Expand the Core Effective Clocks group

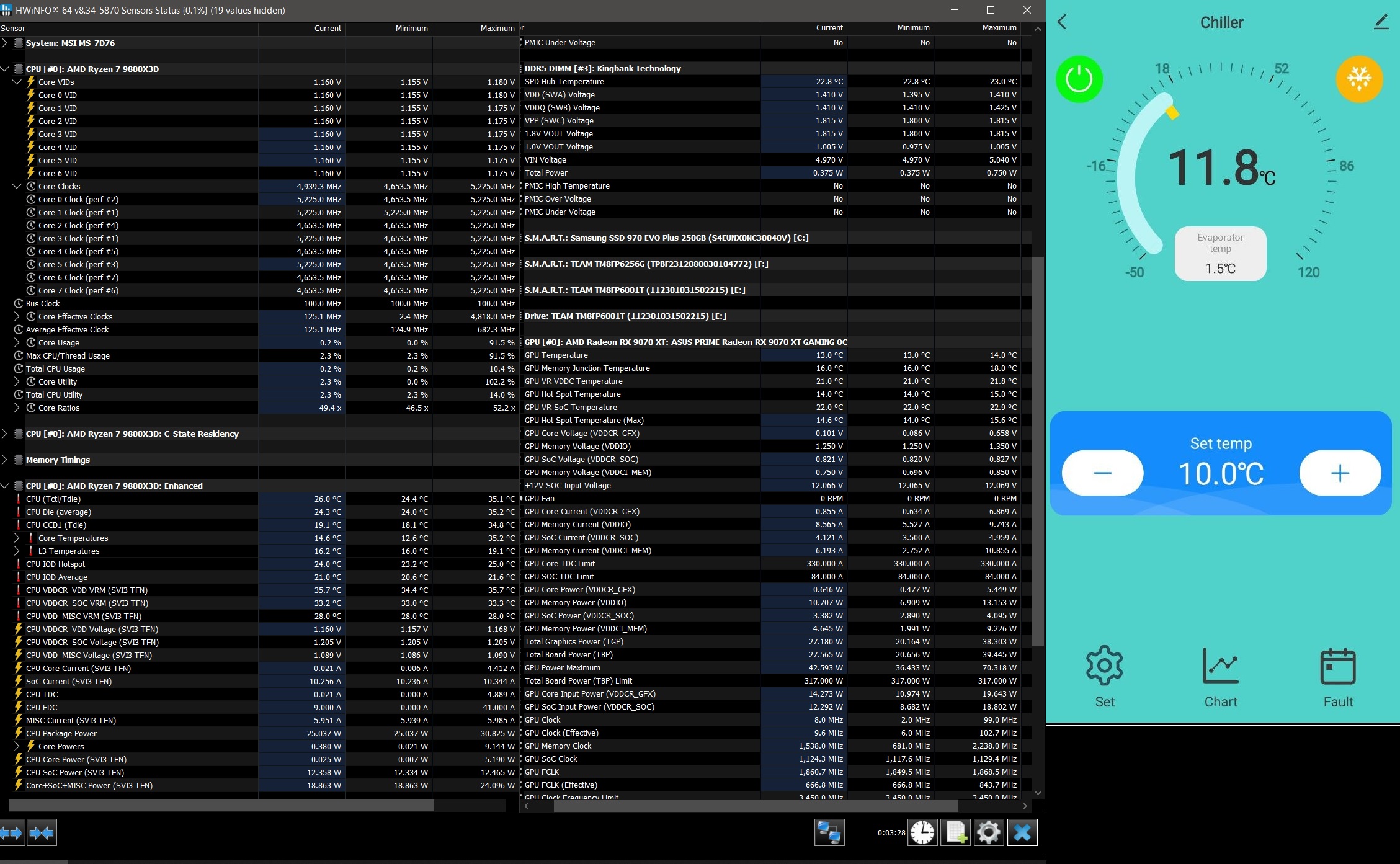point(17,316)
